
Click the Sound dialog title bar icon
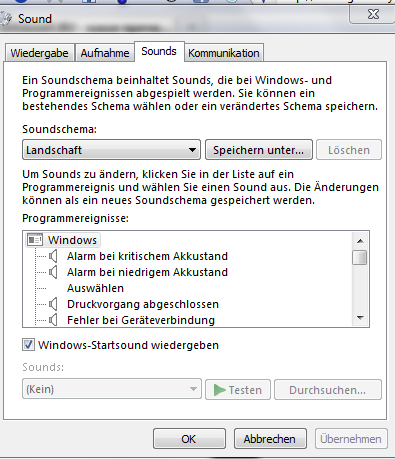click(x=6, y=19)
